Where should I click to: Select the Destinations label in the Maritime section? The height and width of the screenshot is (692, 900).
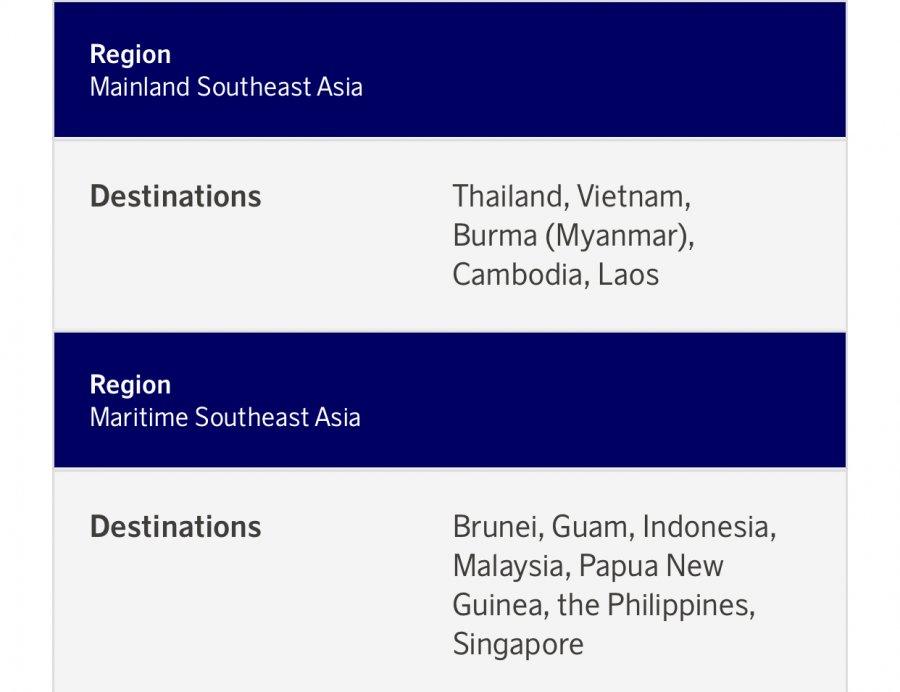click(x=175, y=527)
